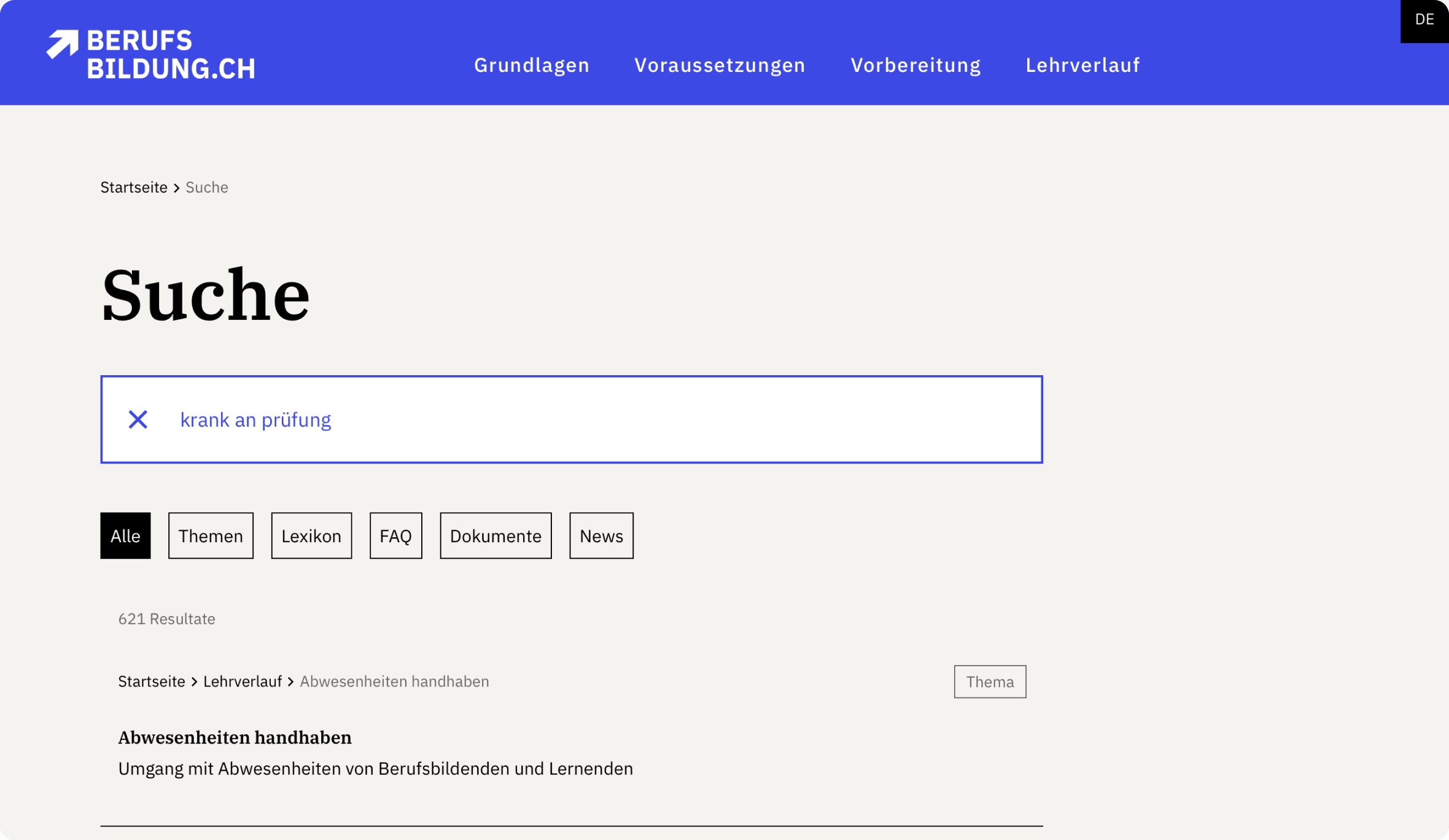
Task: Filter results by News
Action: pos(601,535)
